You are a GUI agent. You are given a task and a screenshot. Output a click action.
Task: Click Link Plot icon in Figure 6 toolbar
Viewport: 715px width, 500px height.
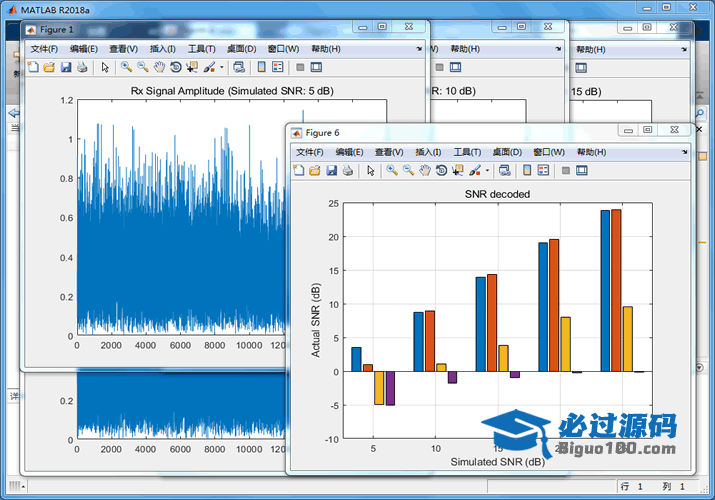[x=504, y=171]
